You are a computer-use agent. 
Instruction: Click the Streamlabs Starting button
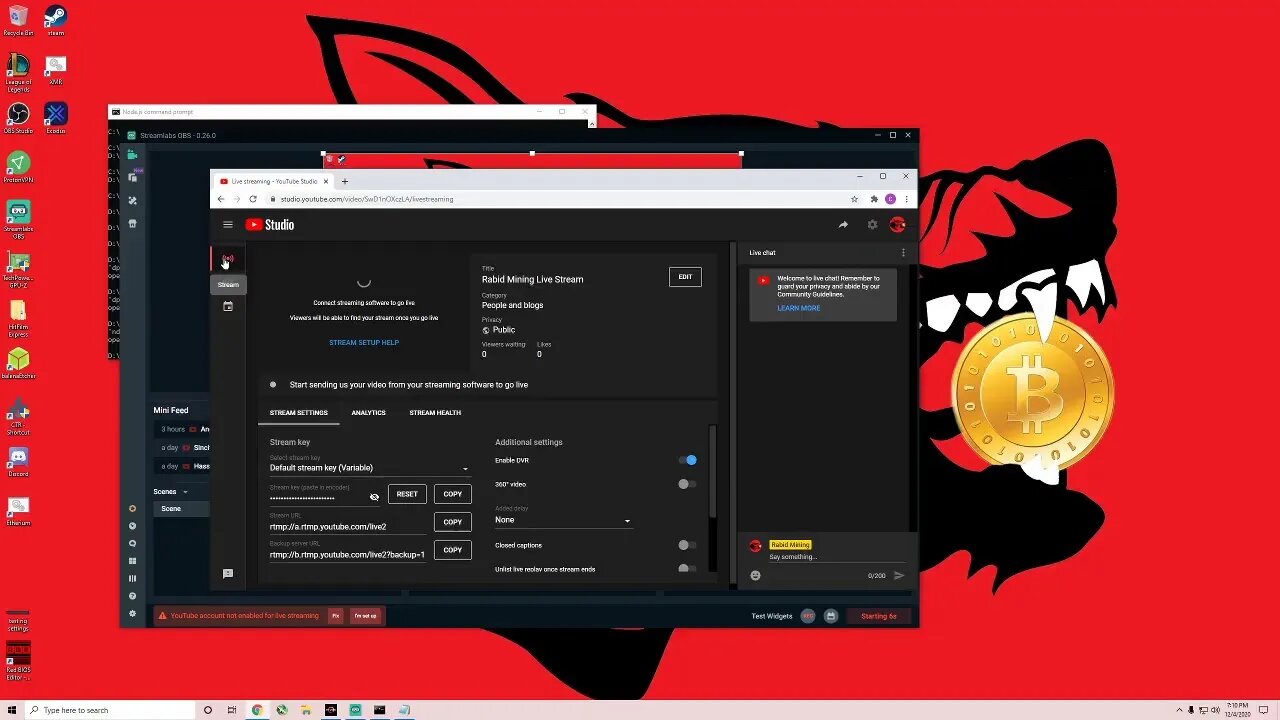point(879,616)
